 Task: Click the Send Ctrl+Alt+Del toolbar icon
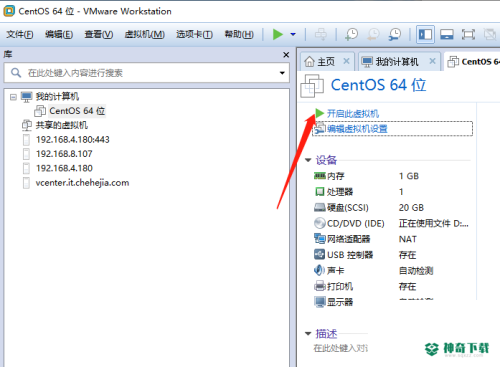pos(321,34)
